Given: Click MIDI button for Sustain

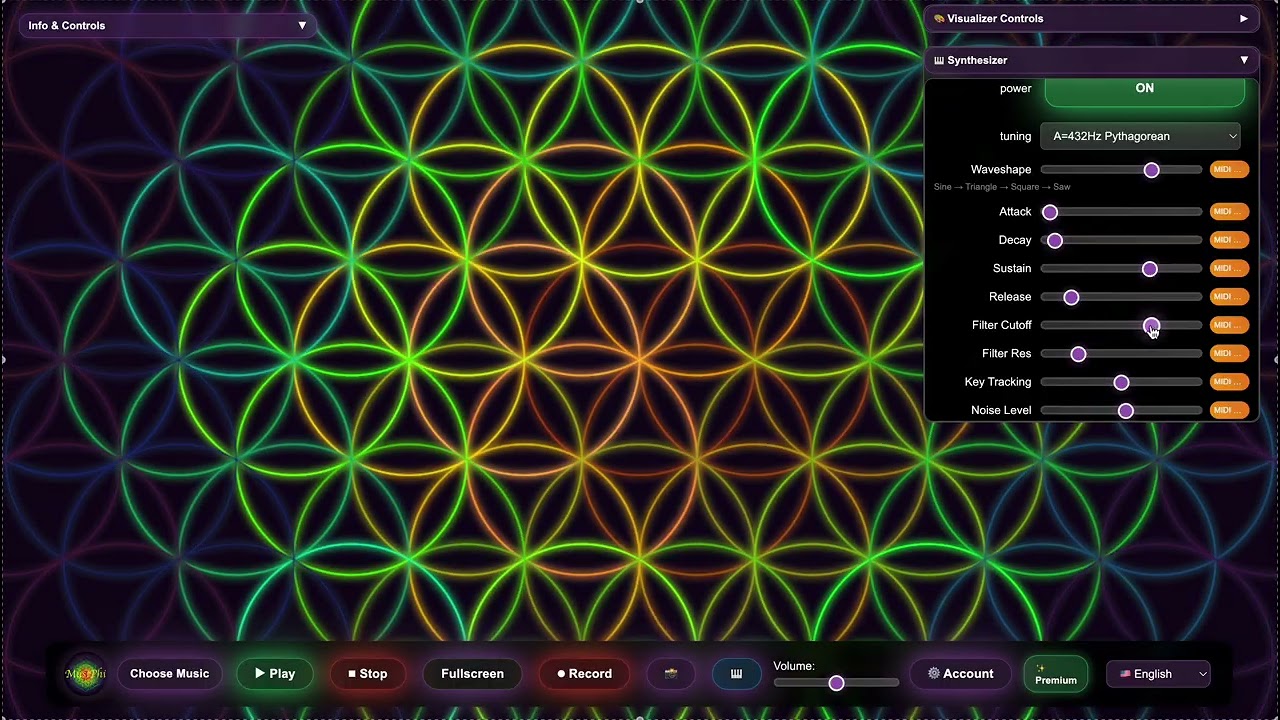Looking at the screenshot, I should (x=1229, y=268).
